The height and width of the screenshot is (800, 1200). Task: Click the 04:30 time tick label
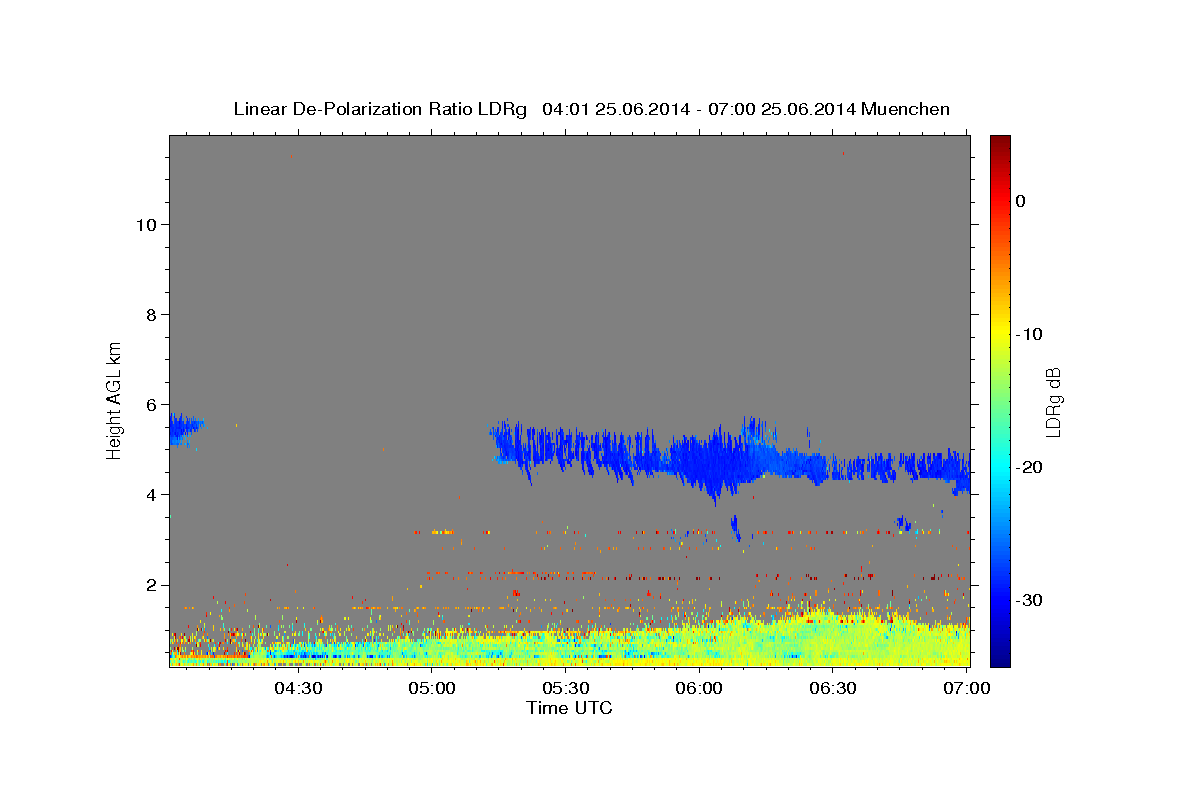coord(298,688)
